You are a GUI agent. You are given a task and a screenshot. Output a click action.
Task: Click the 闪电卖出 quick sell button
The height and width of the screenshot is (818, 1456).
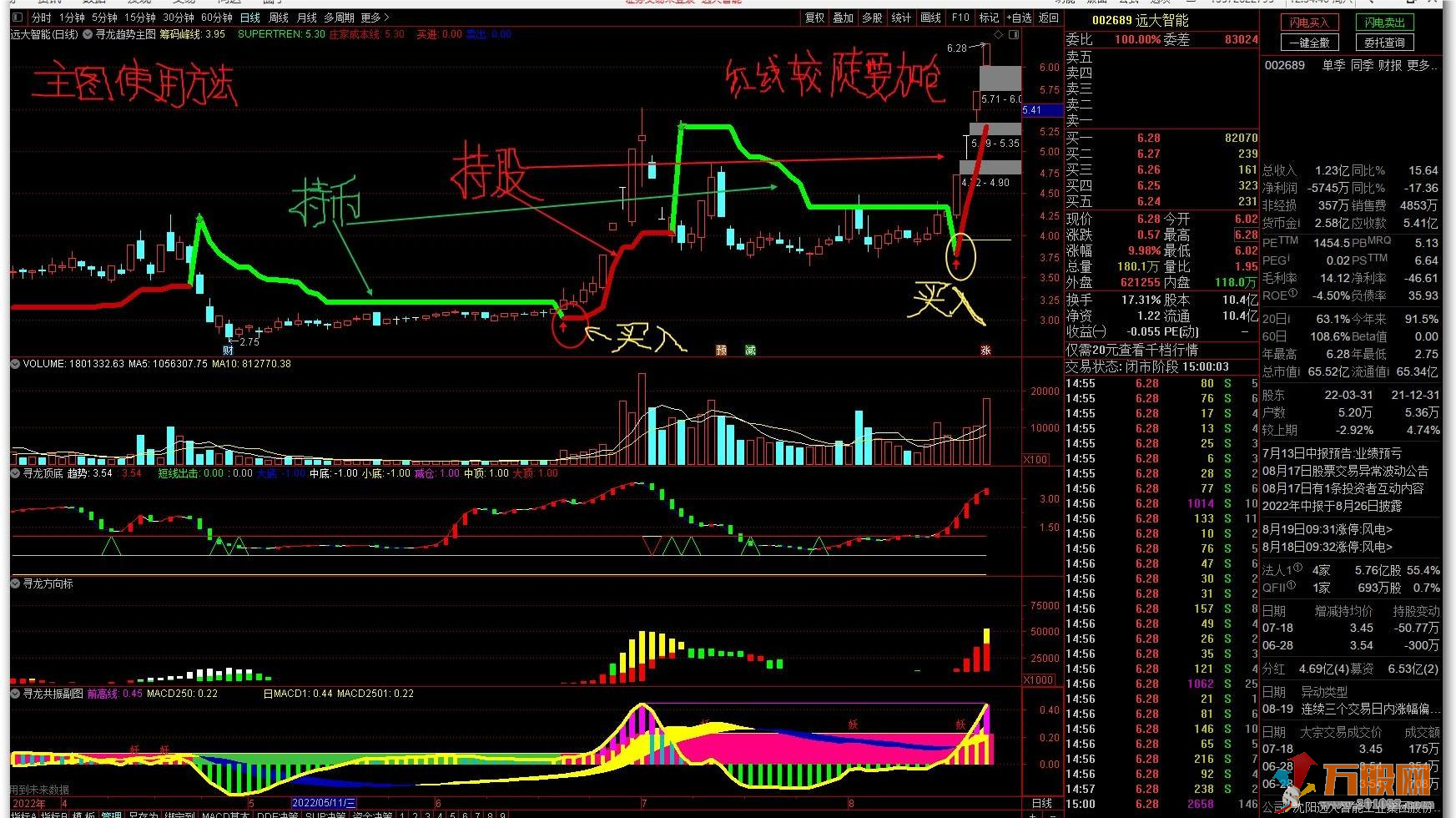(x=1384, y=23)
